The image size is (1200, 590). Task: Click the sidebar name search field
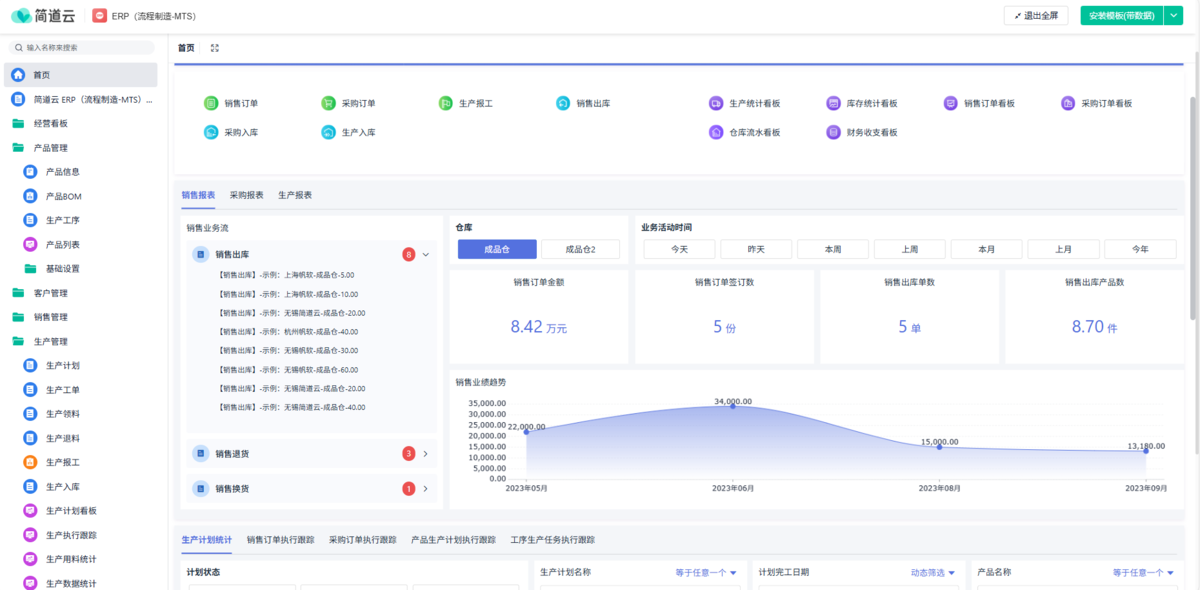point(85,47)
